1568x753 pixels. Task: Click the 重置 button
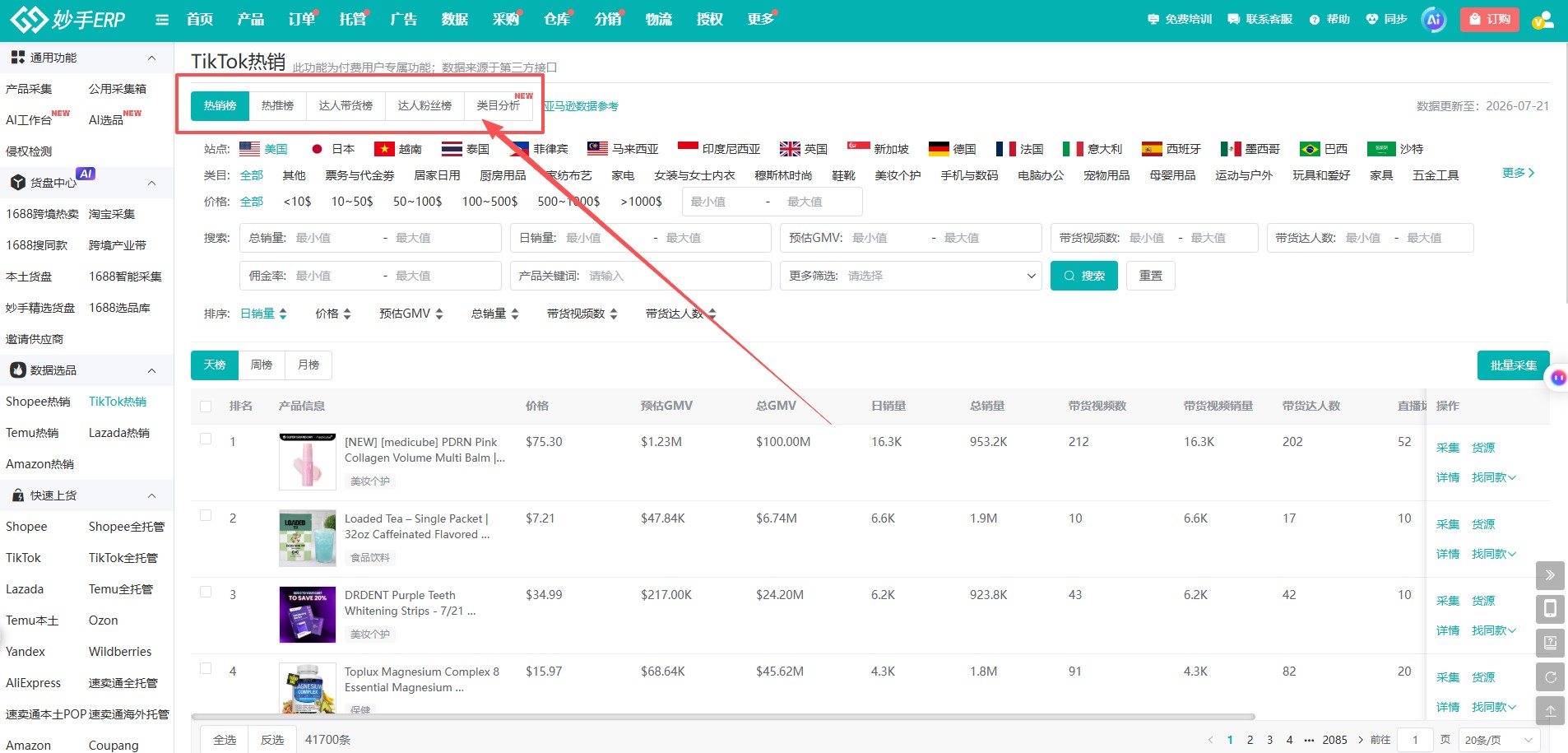[x=1151, y=276]
